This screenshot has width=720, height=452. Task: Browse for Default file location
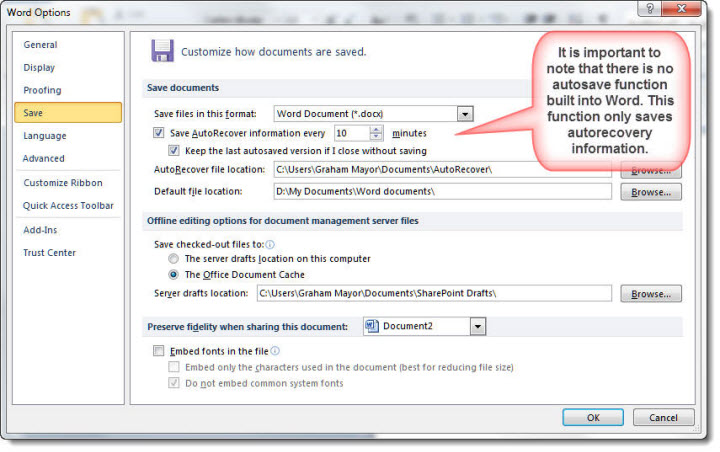tap(651, 192)
